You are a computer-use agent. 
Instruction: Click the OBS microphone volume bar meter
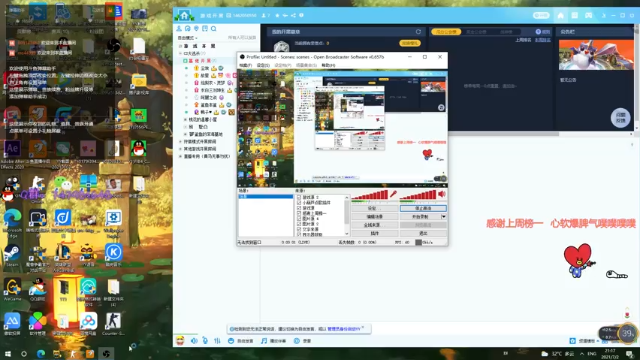370,195
